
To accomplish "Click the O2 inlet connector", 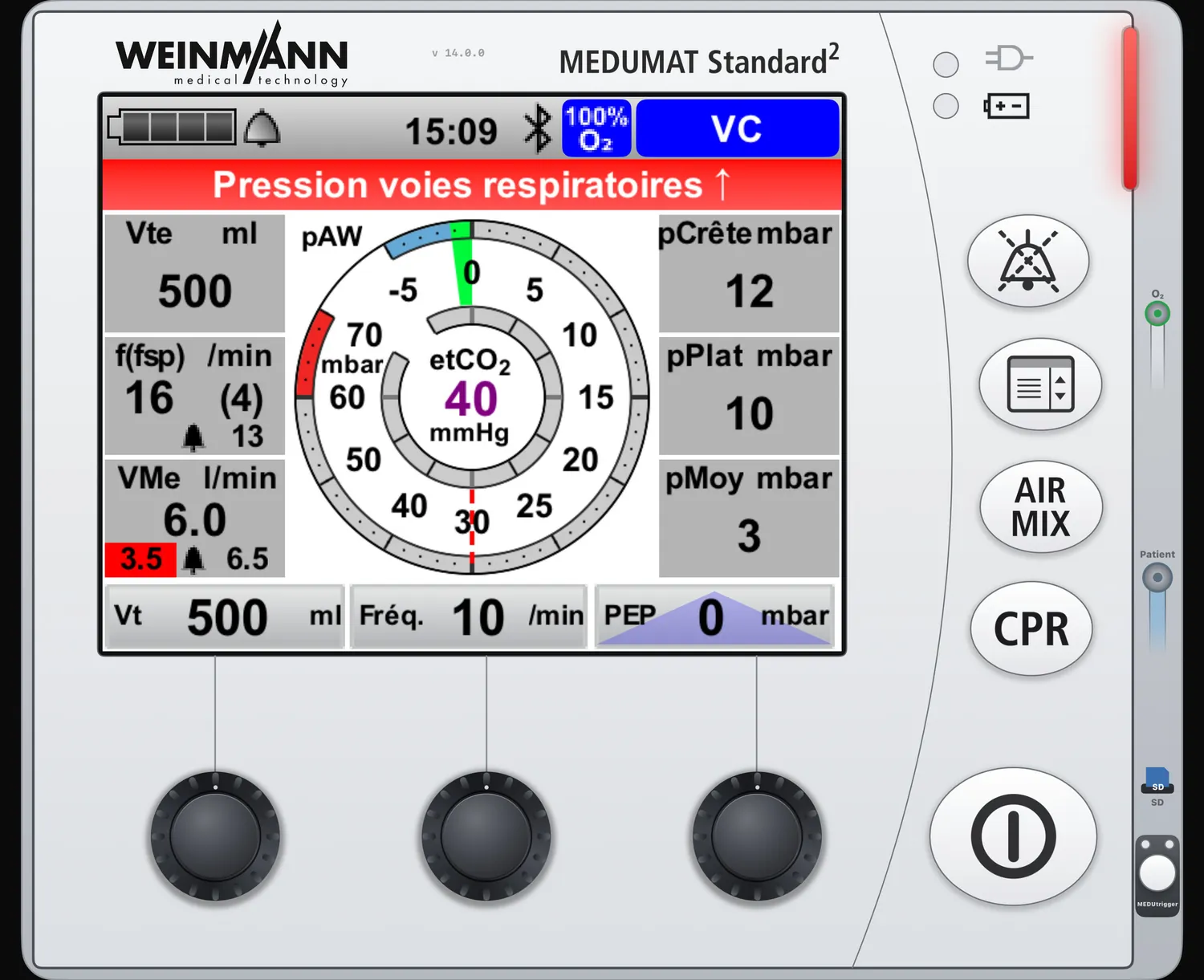I will [1157, 313].
